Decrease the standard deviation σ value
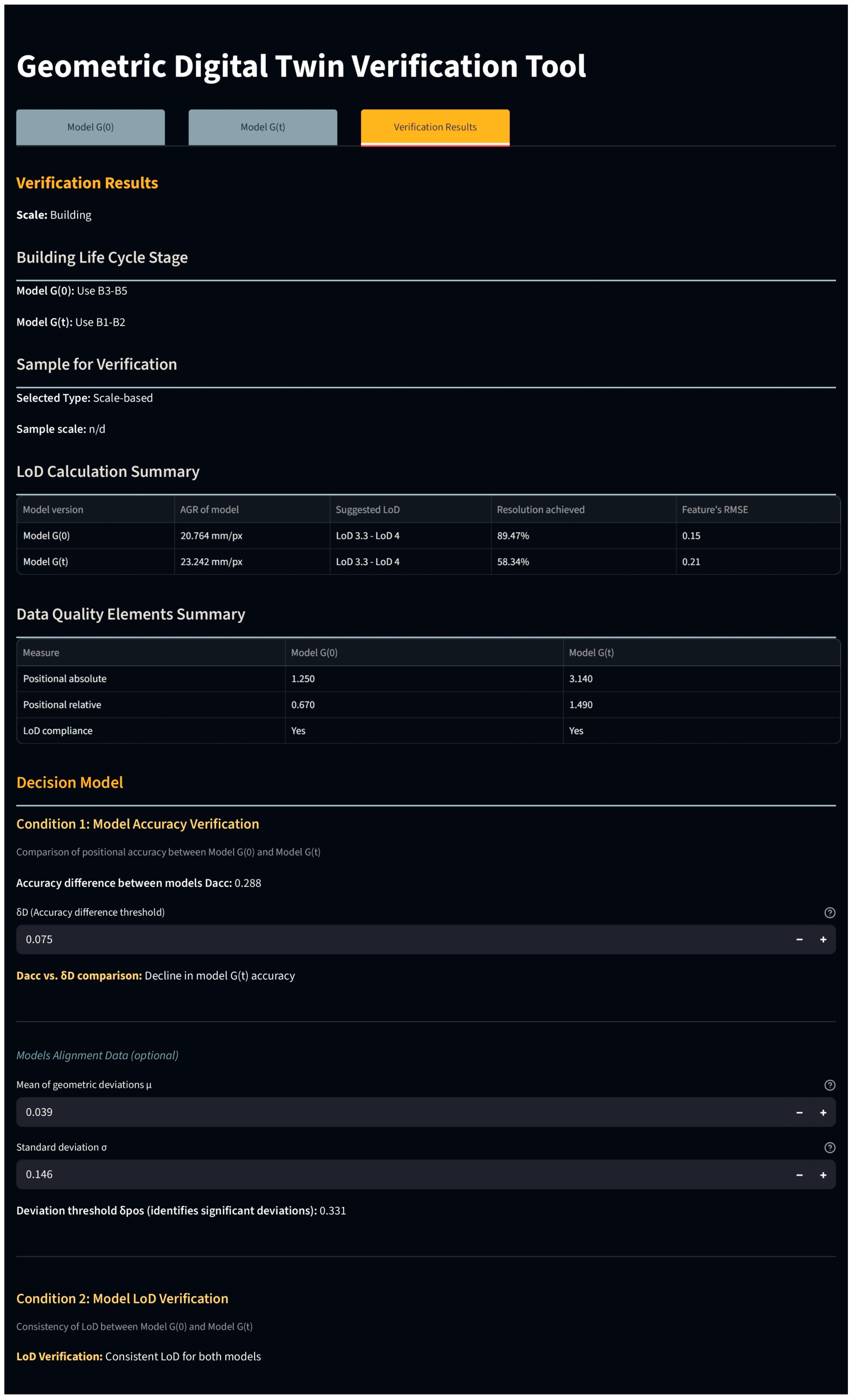Viewport: 853px width, 1400px height. pyautogui.click(x=799, y=1175)
